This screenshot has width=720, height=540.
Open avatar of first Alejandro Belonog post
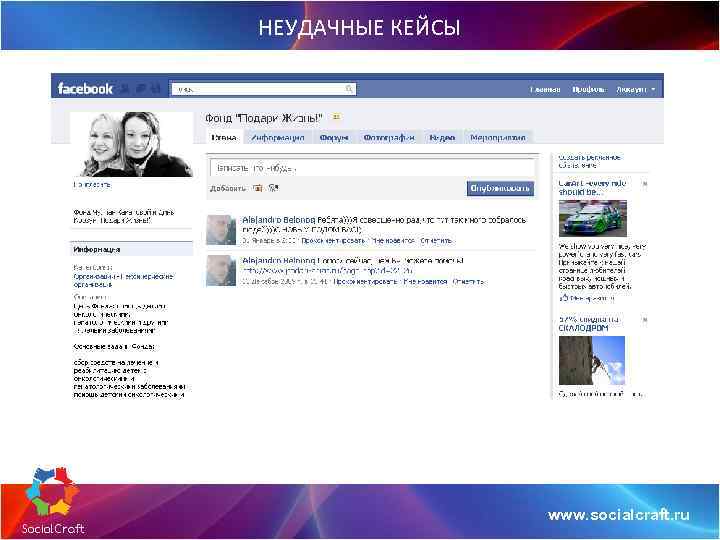221,230
